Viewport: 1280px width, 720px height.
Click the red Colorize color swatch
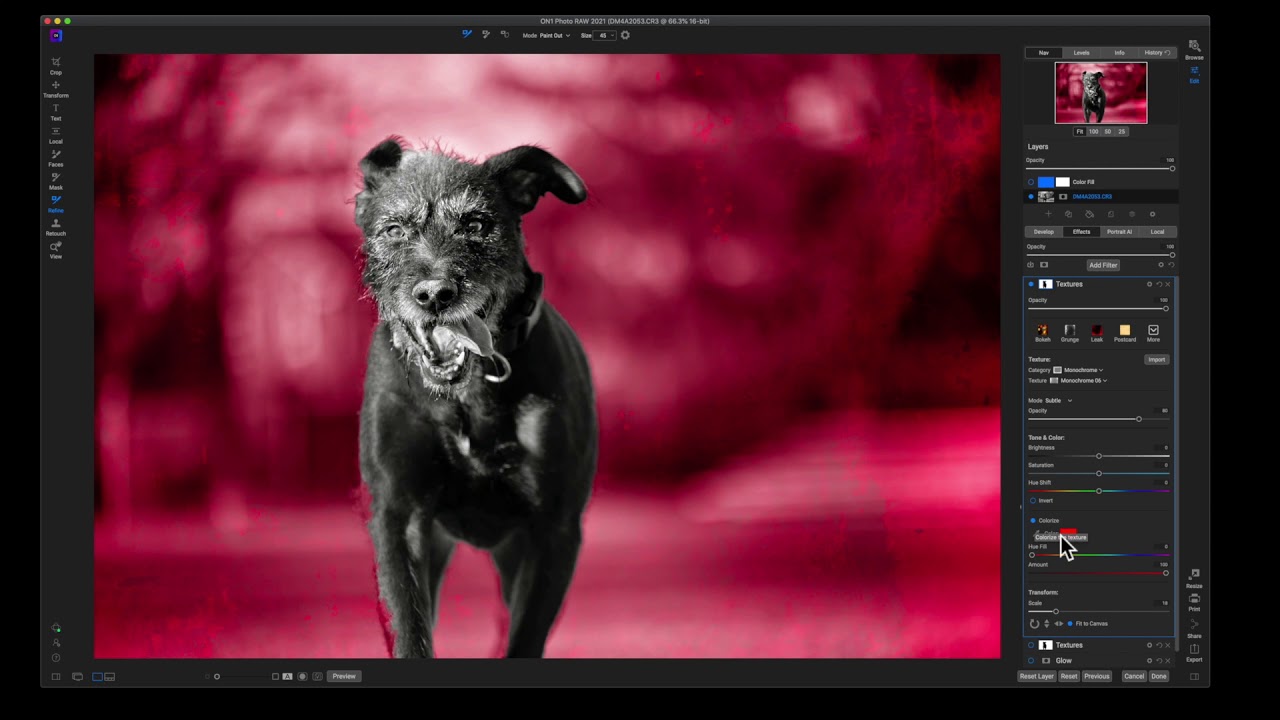tap(1068, 532)
